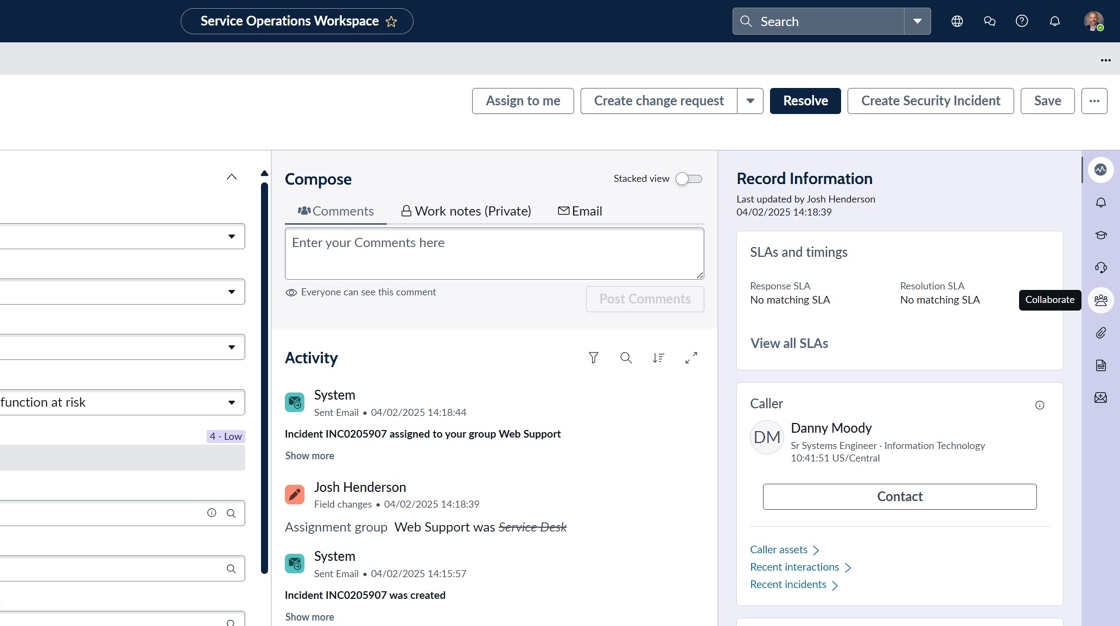Open the user profile avatar
Screen dimensions: 1120x626
pos(1094,21)
